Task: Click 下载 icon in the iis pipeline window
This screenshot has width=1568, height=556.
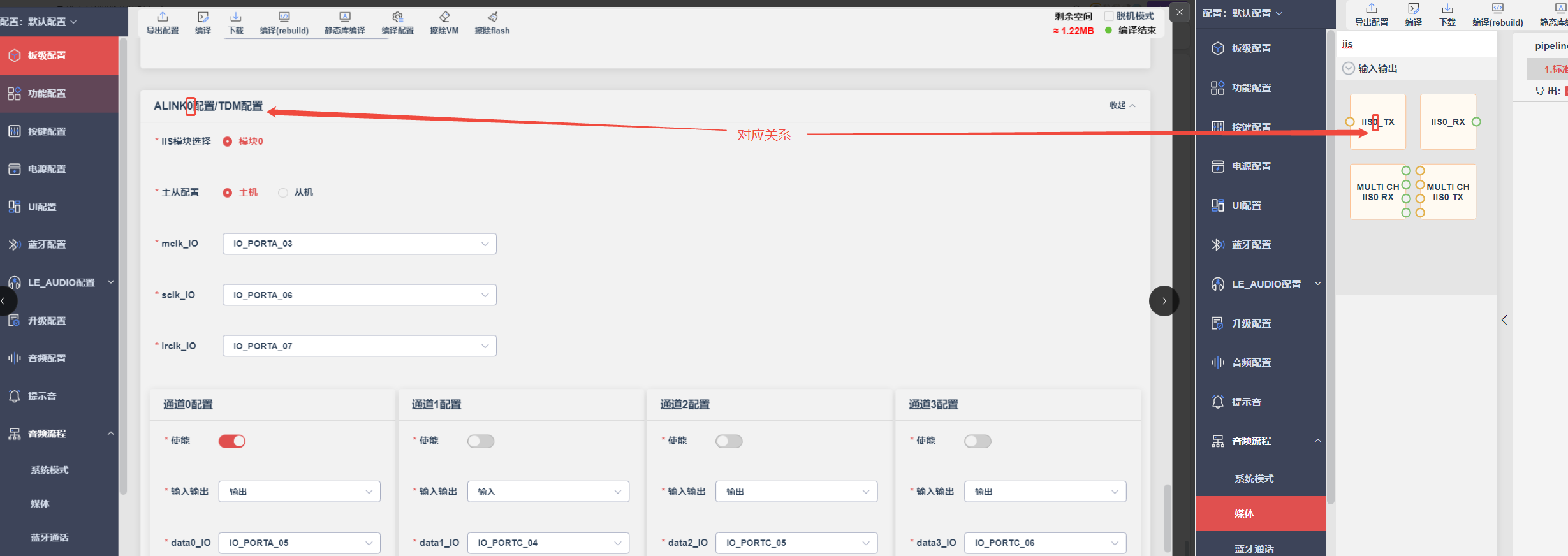Action: [x=1447, y=9]
